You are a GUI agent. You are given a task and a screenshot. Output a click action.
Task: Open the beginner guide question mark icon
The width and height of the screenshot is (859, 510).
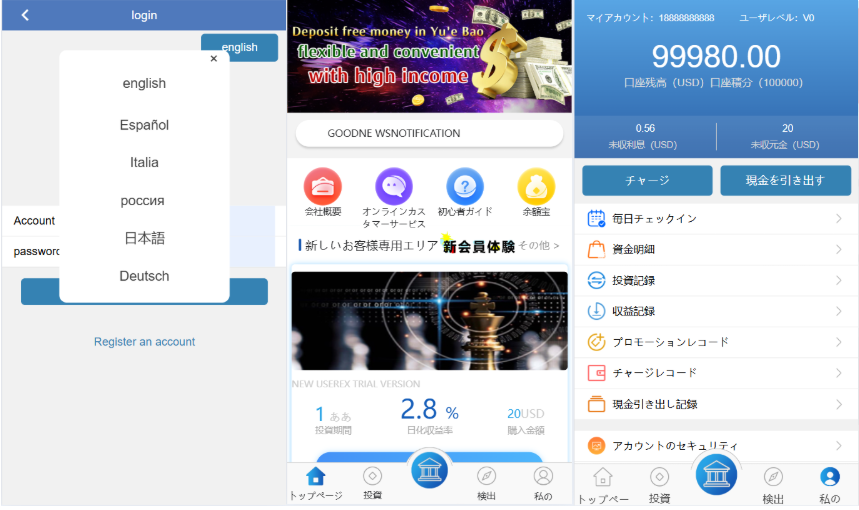pos(465,186)
